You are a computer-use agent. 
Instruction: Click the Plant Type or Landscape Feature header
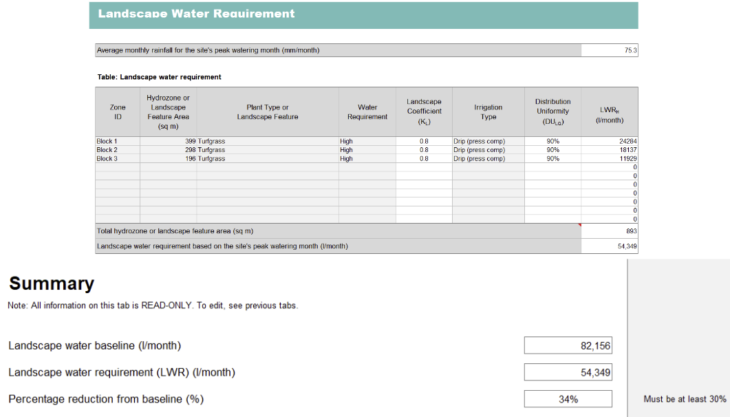[267, 111]
